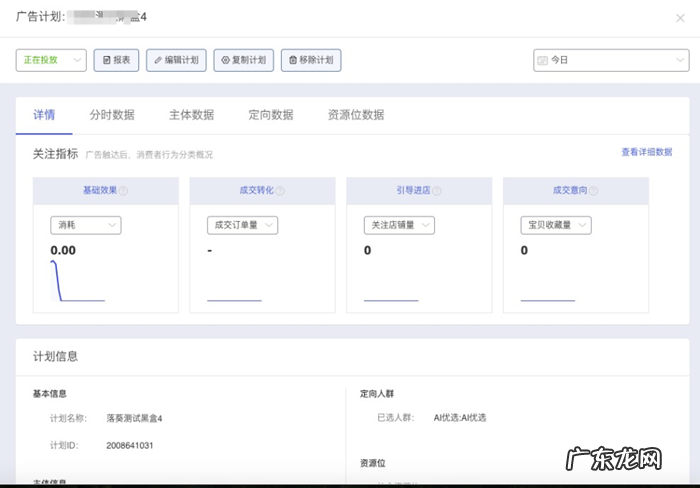Screen dimensions: 700x488
Task: Click the plan ID 2008641031
Action: [130, 446]
